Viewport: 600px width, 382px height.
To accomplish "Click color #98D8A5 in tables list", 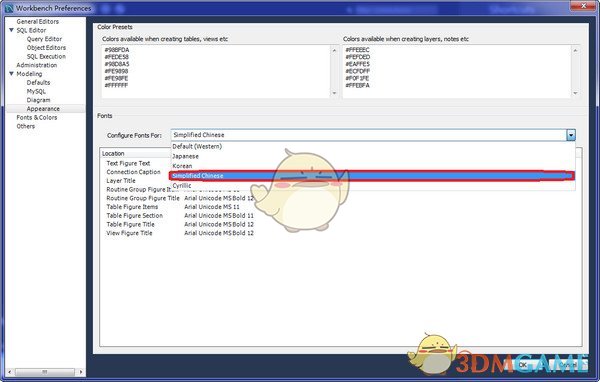I will point(117,64).
